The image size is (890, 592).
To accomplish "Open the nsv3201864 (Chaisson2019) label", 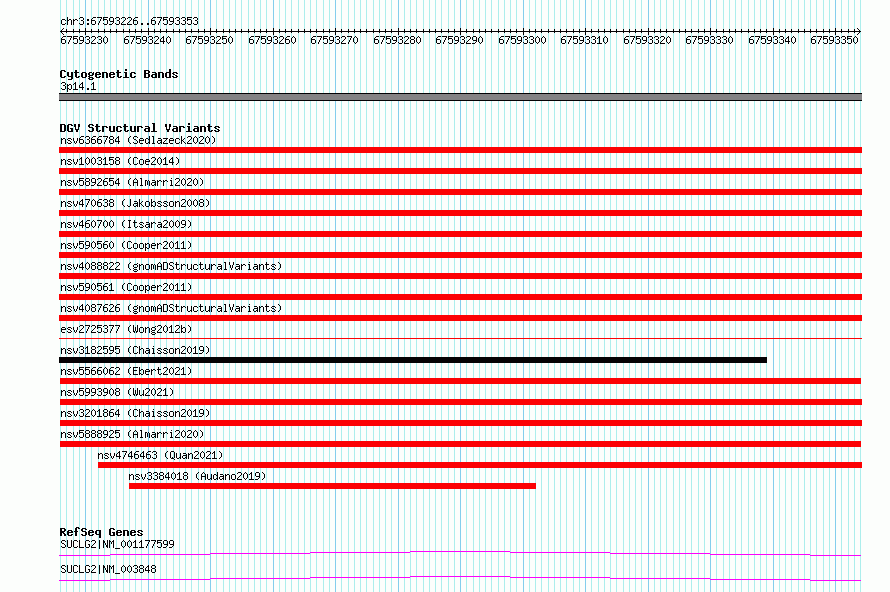I will 135,413.
